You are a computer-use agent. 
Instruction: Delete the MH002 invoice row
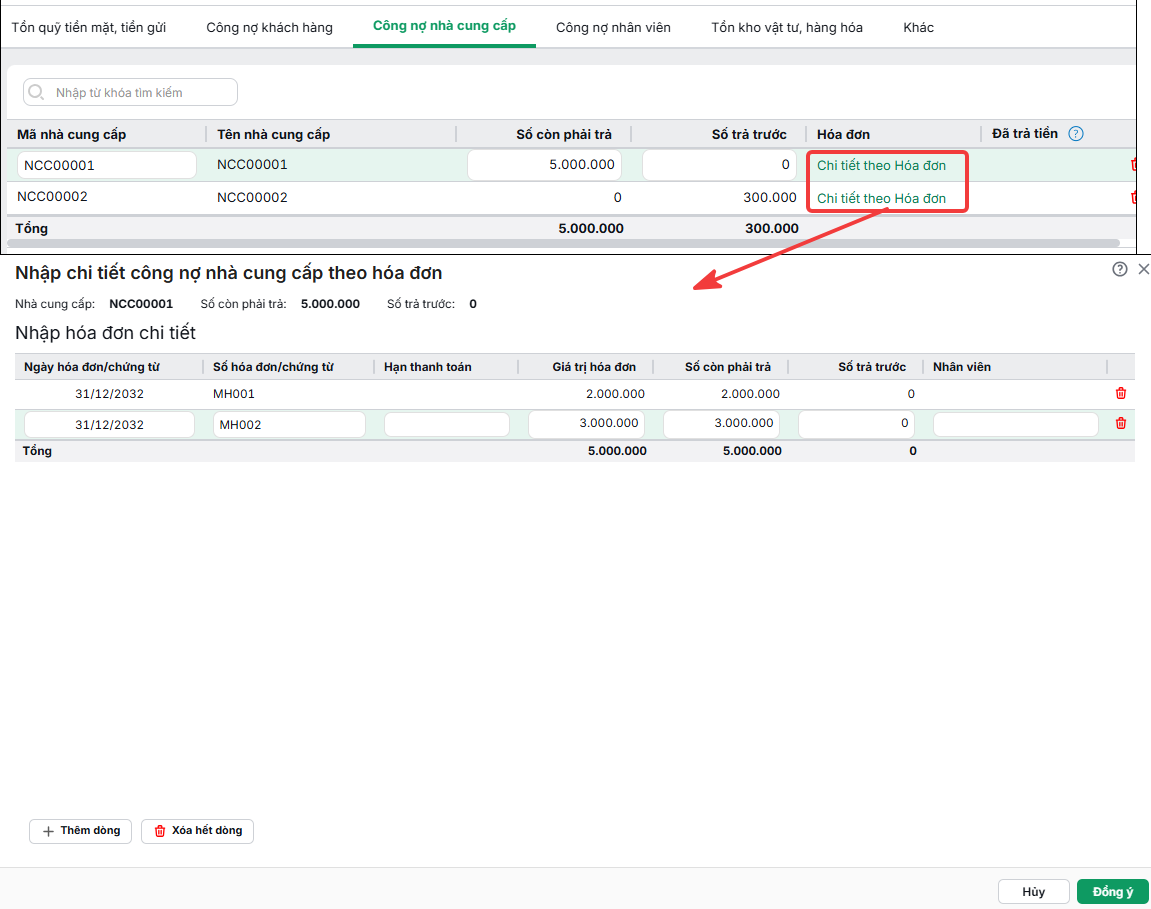pos(1120,424)
